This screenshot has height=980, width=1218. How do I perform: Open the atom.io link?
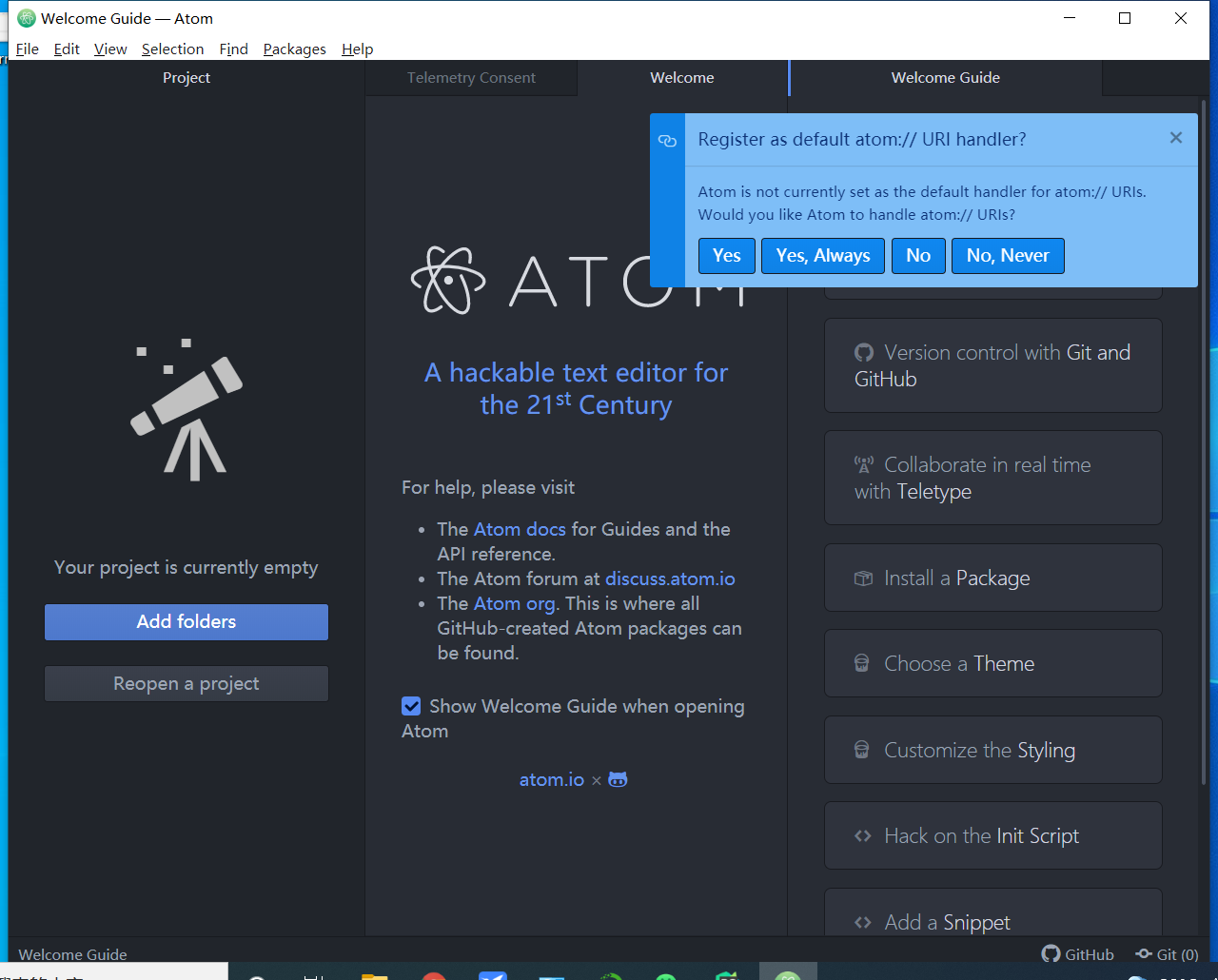[x=552, y=779]
